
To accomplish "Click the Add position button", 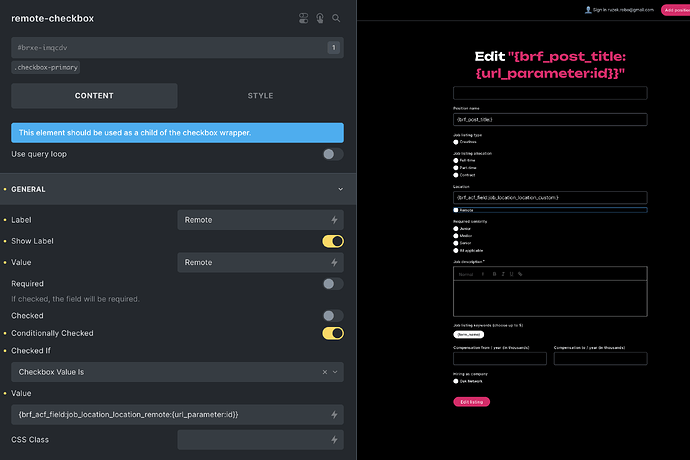I will (676, 10).
